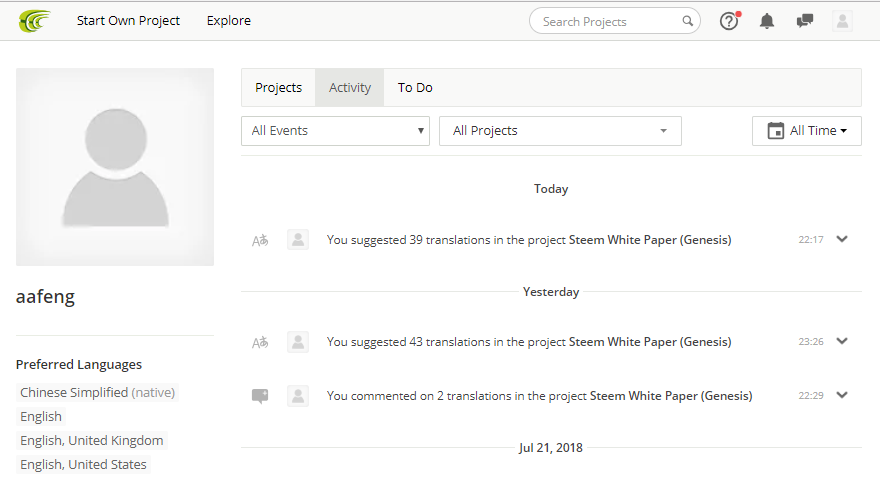Image resolution: width=880 pixels, height=478 pixels.
Task: Open the All Events dropdown
Action: click(336, 131)
